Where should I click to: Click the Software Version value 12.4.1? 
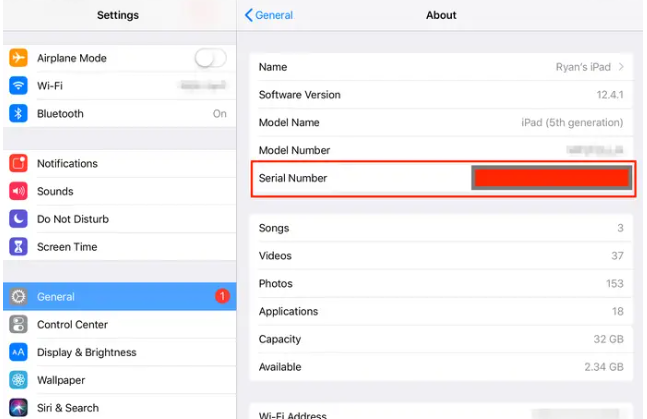pos(609,95)
